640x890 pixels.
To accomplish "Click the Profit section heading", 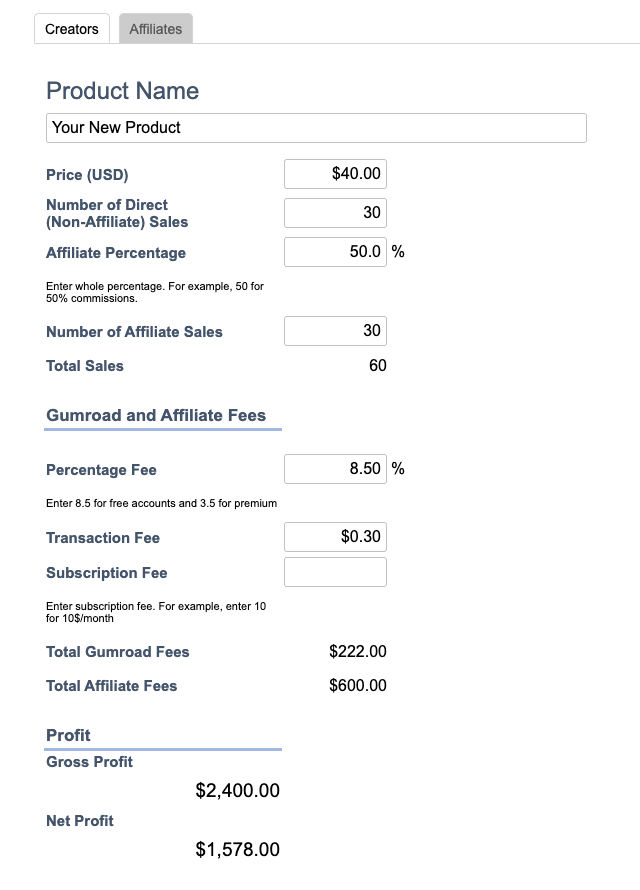I will coord(68,735).
